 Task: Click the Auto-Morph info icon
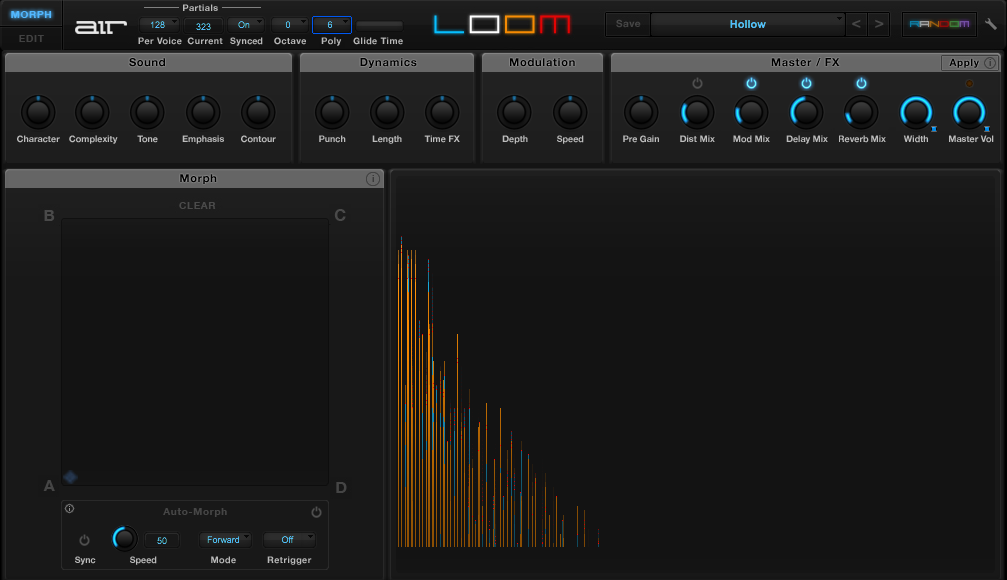tap(69, 509)
